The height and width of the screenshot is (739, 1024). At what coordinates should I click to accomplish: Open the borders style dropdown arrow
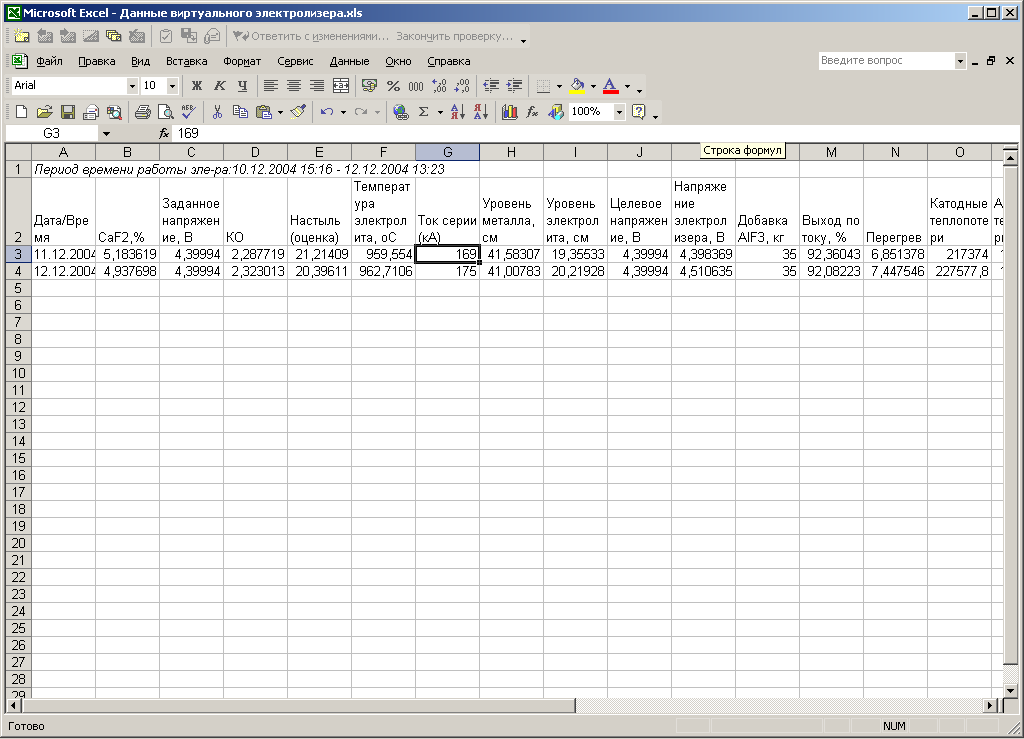click(559, 86)
